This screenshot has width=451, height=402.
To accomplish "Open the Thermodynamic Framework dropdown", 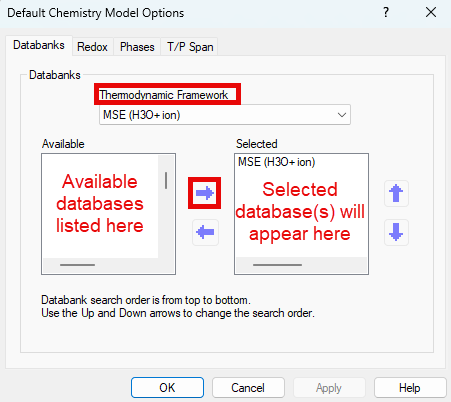I will pyautogui.click(x=225, y=115).
